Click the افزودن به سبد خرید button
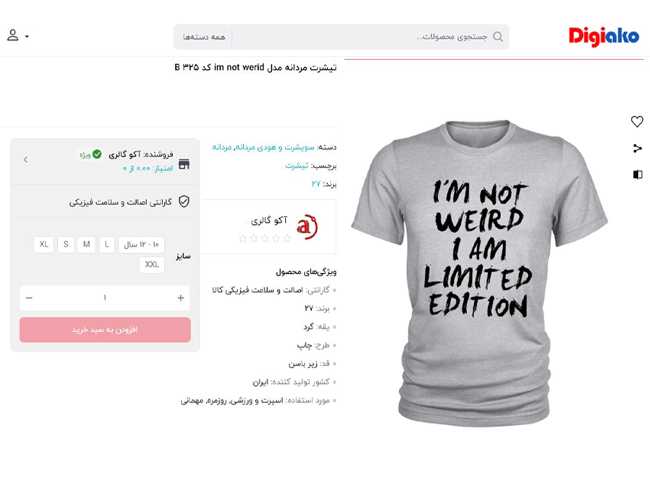650x487 pixels. pos(105,330)
